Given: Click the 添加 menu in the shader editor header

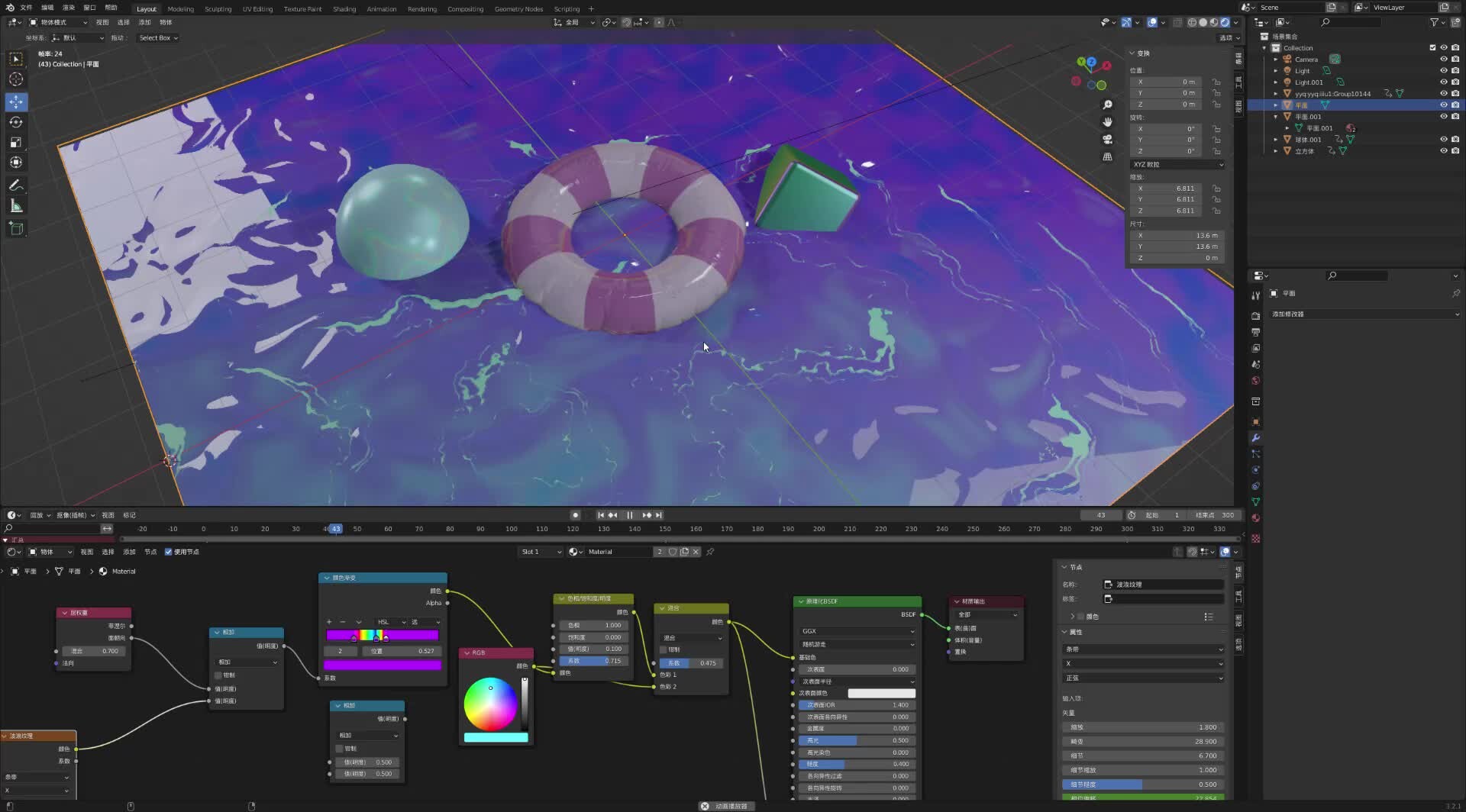Looking at the screenshot, I should point(128,552).
